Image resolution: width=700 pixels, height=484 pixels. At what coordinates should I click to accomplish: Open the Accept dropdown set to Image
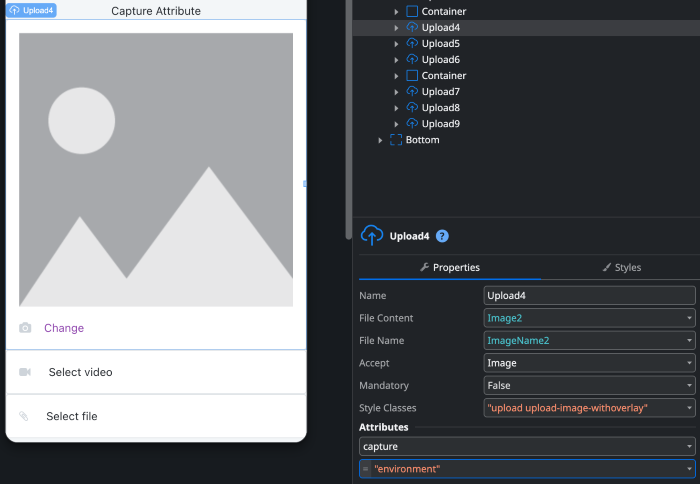588,363
